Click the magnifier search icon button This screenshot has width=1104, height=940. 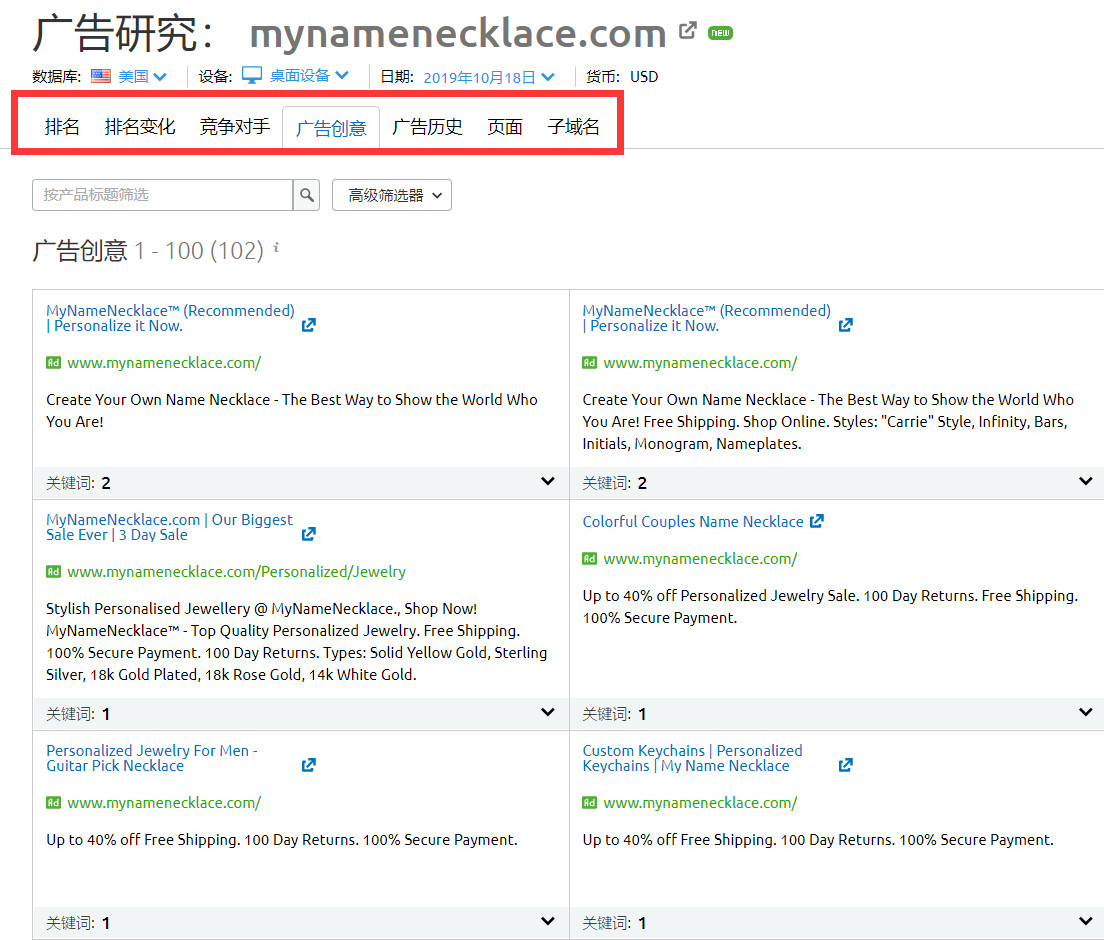[307, 195]
